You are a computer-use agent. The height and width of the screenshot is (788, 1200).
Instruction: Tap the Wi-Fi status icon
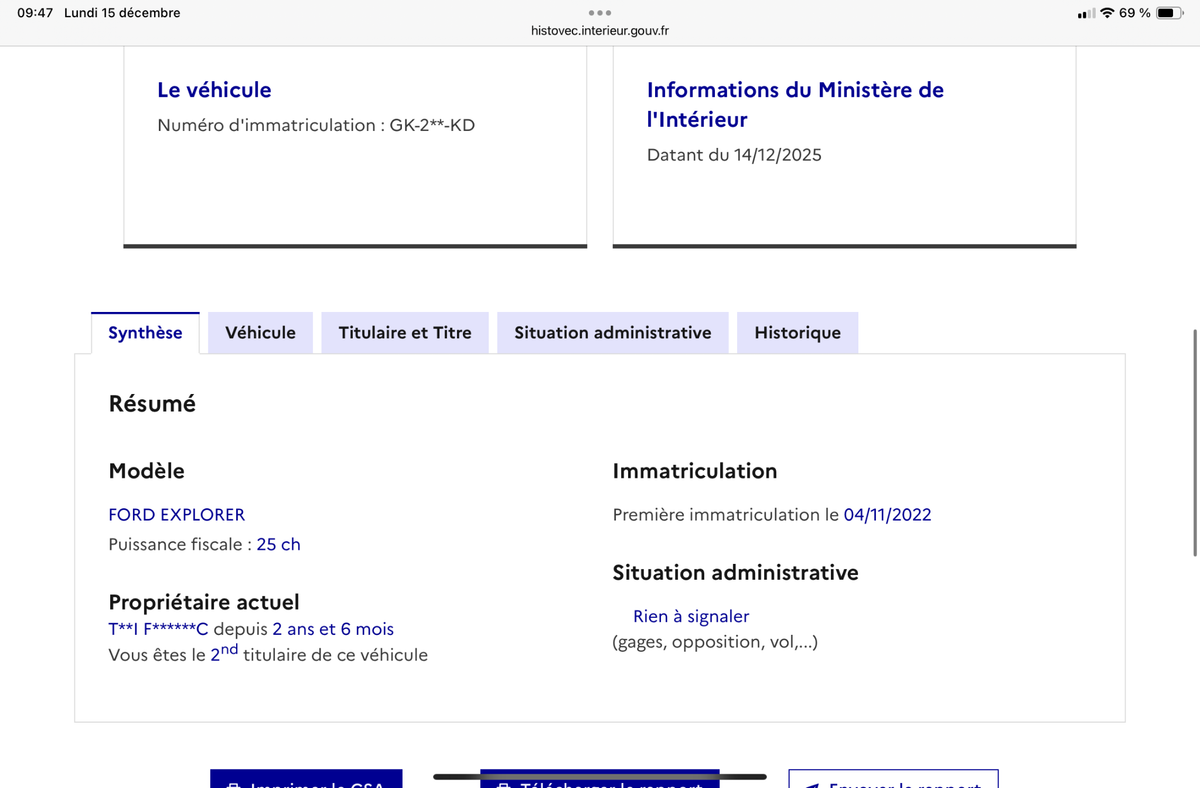[x=1107, y=13]
